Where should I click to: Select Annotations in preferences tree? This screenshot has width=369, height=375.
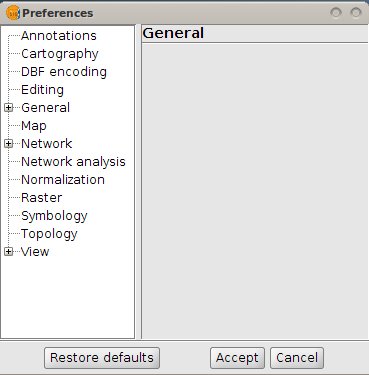(x=59, y=36)
